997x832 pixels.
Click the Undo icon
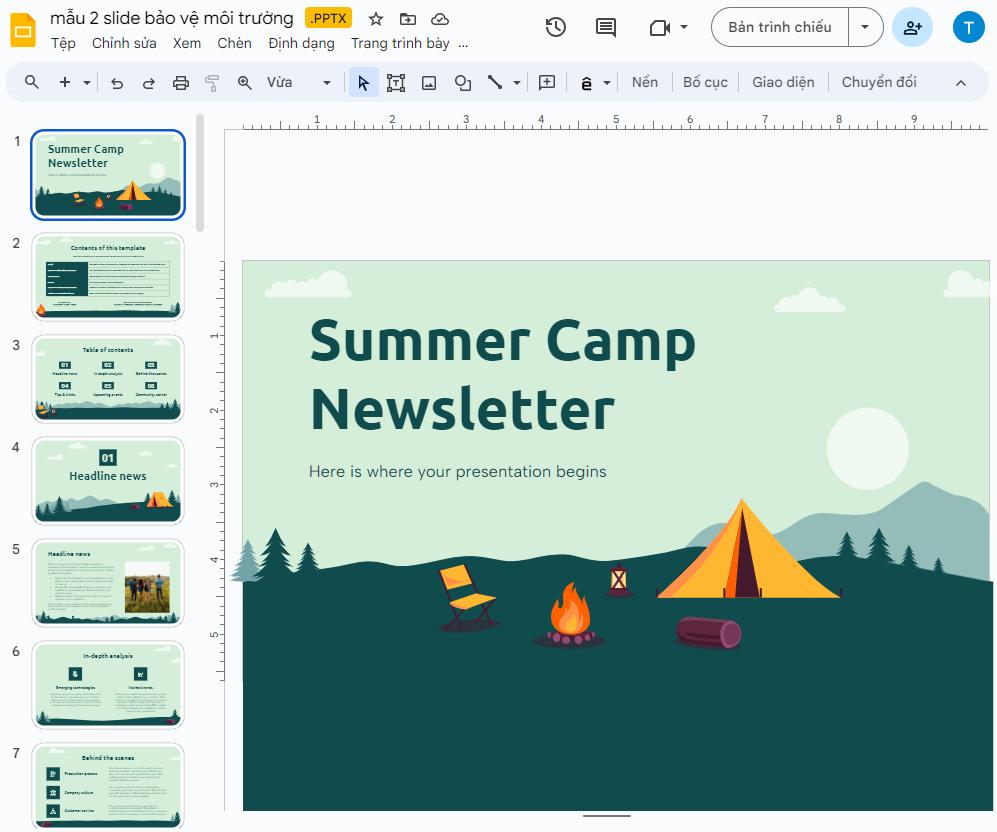[x=116, y=82]
